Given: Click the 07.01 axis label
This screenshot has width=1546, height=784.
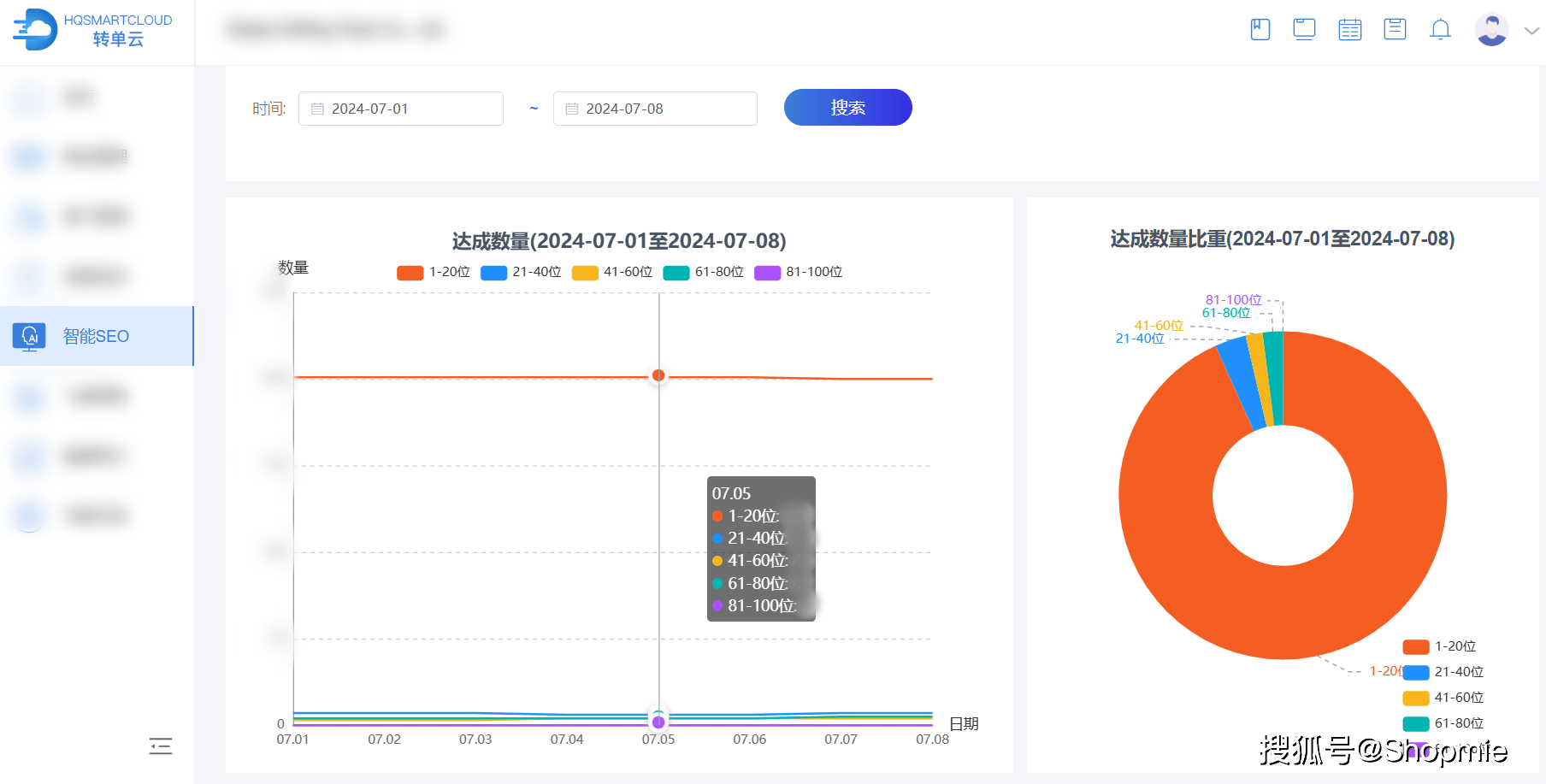Looking at the screenshot, I should click(x=292, y=739).
